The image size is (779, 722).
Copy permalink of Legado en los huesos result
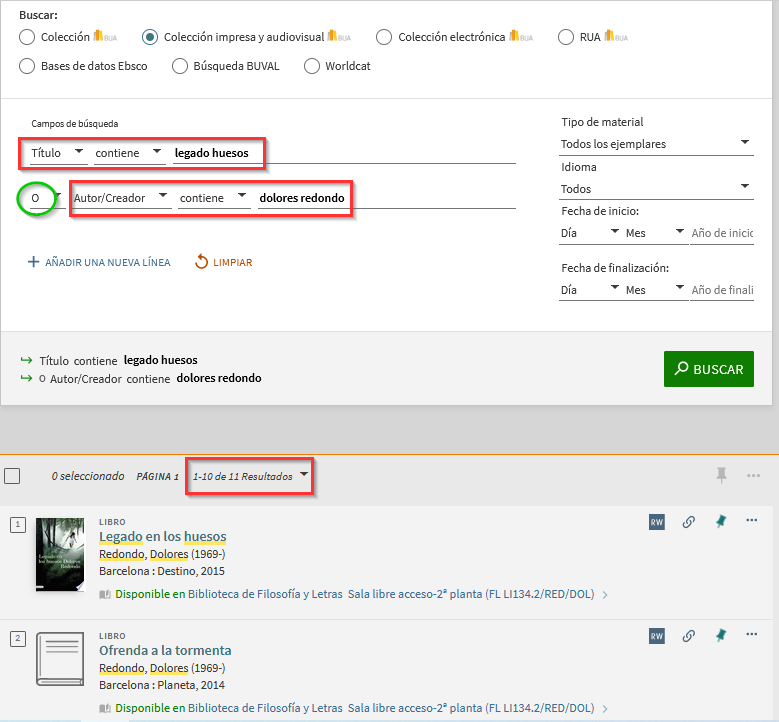(x=688, y=522)
